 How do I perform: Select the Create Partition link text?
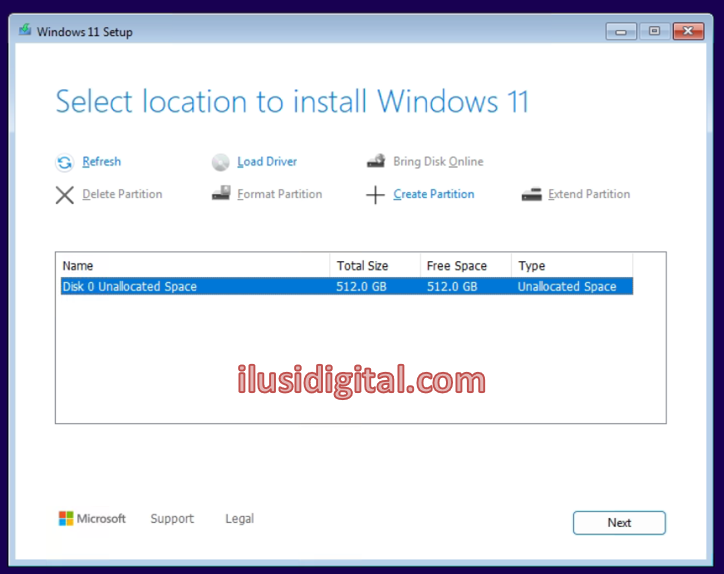click(433, 194)
